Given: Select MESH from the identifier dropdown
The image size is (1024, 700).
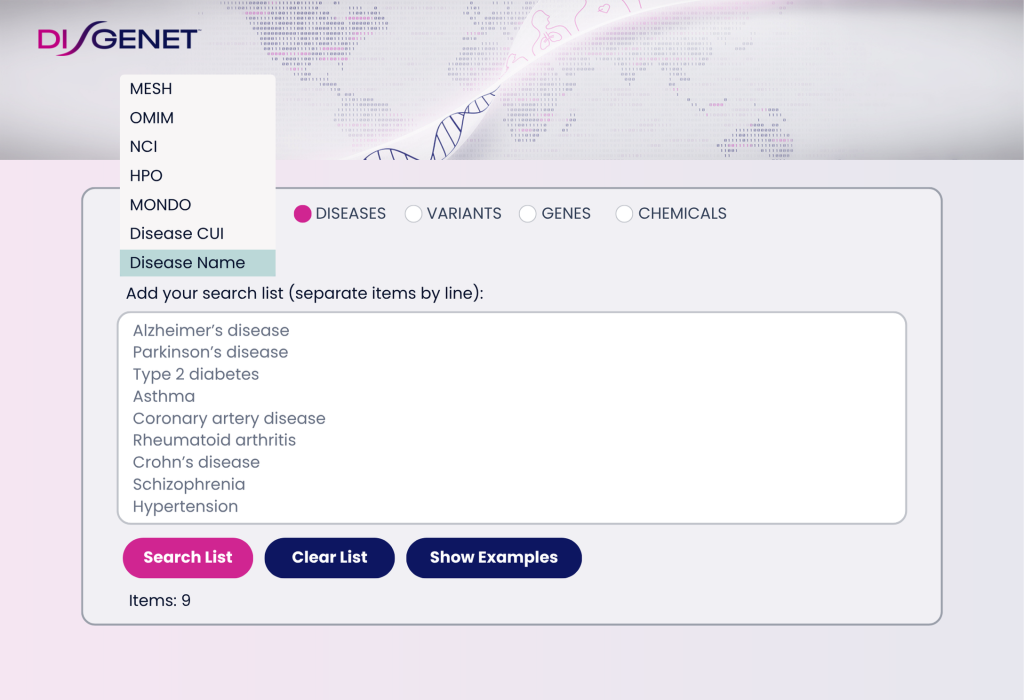Looking at the screenshot, I should (x=150, y=89).
